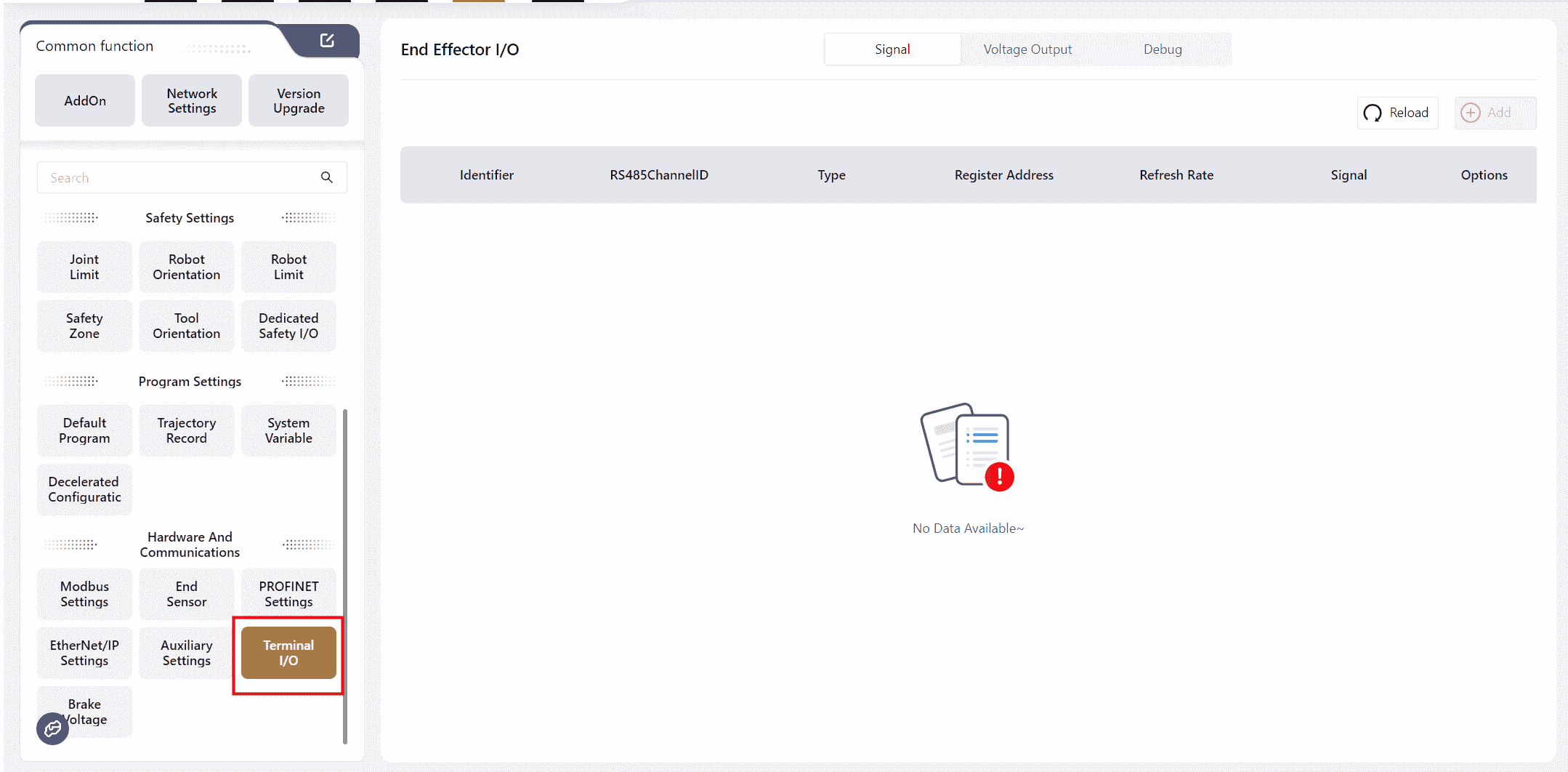Viewport: 1568px width, 772px height.
Task: Open the AddOn common function
Action: coord(85,101)
